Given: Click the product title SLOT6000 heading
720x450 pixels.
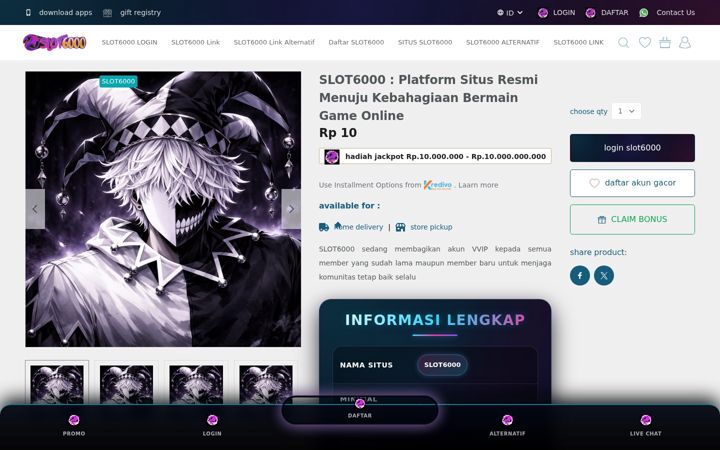Looking at the screenshot, I should pyautogui.click(x=428, y=97).
